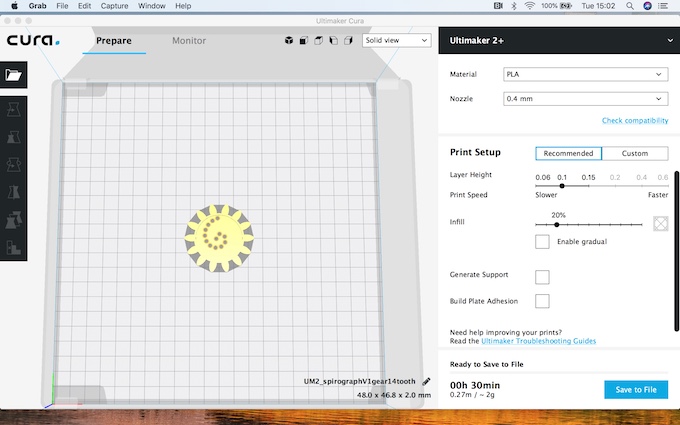Image resolution: width=680 pixels, height=425 pixels.
Task: Open the Solid view dropdown
Action: click(x=396, y=40)
